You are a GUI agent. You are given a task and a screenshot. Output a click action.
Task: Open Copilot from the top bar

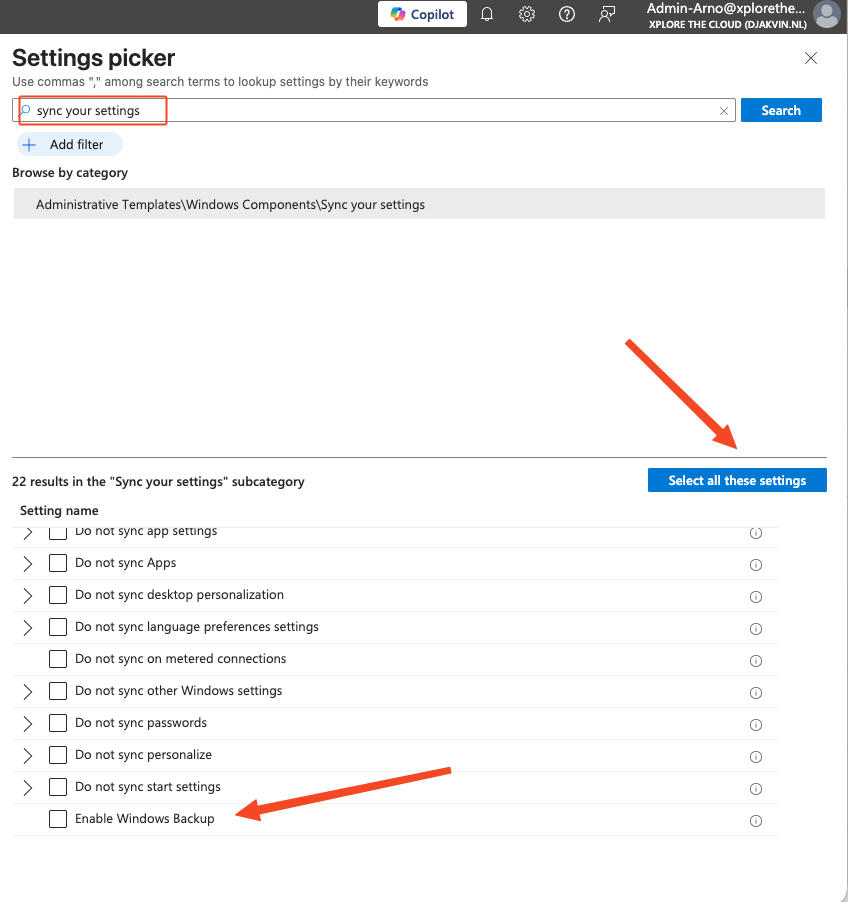click(421, 14)
